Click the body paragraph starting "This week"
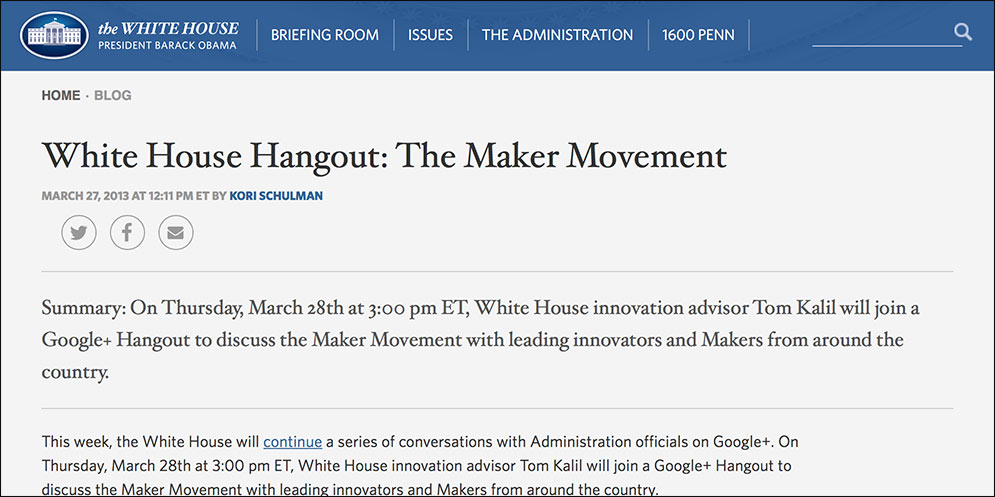The width and height of the screenshot is (995, 497). tap(420, 466)
